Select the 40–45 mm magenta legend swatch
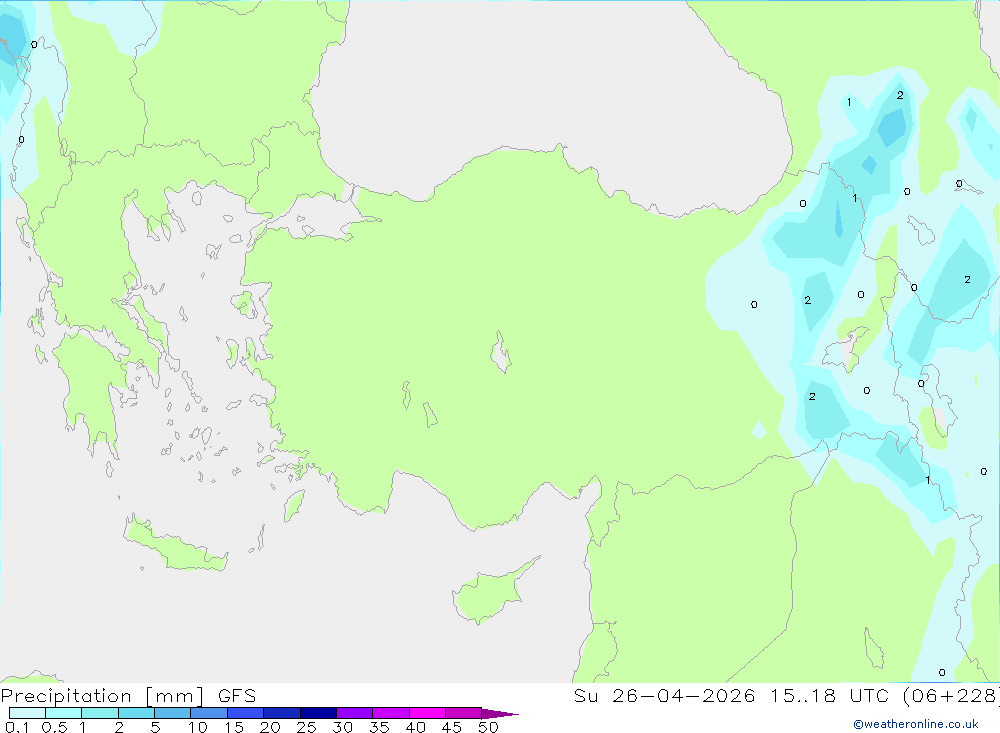The image size is (1000, 733). (427, 713)
